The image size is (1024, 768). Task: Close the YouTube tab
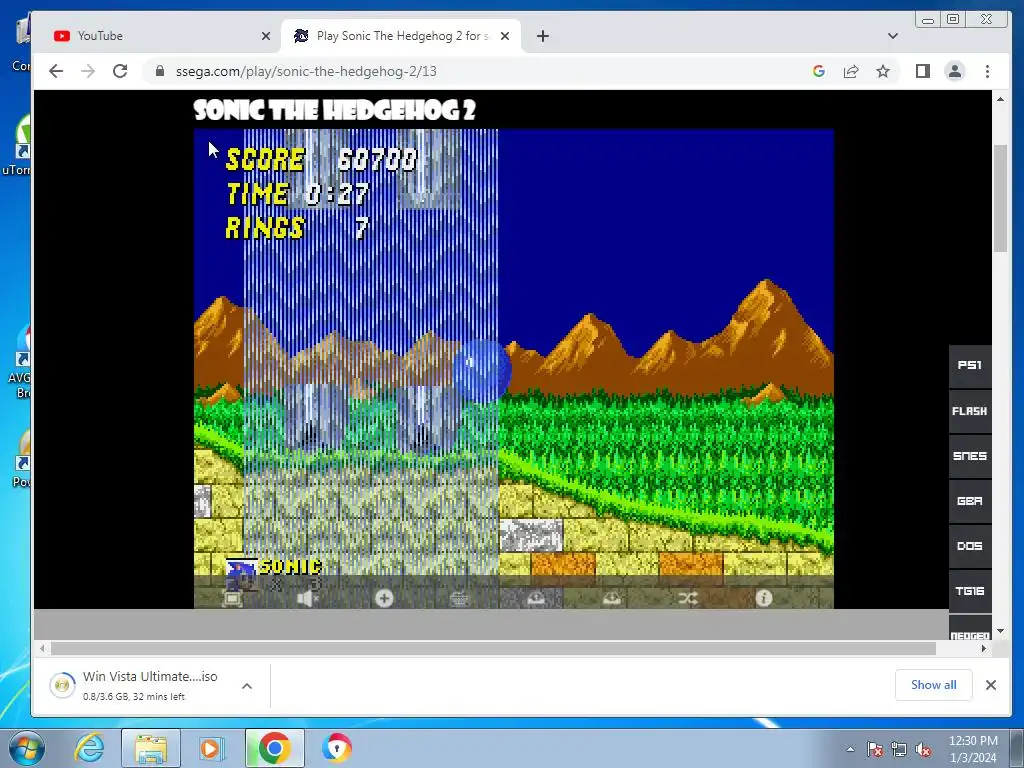click(x=266, y=36)
